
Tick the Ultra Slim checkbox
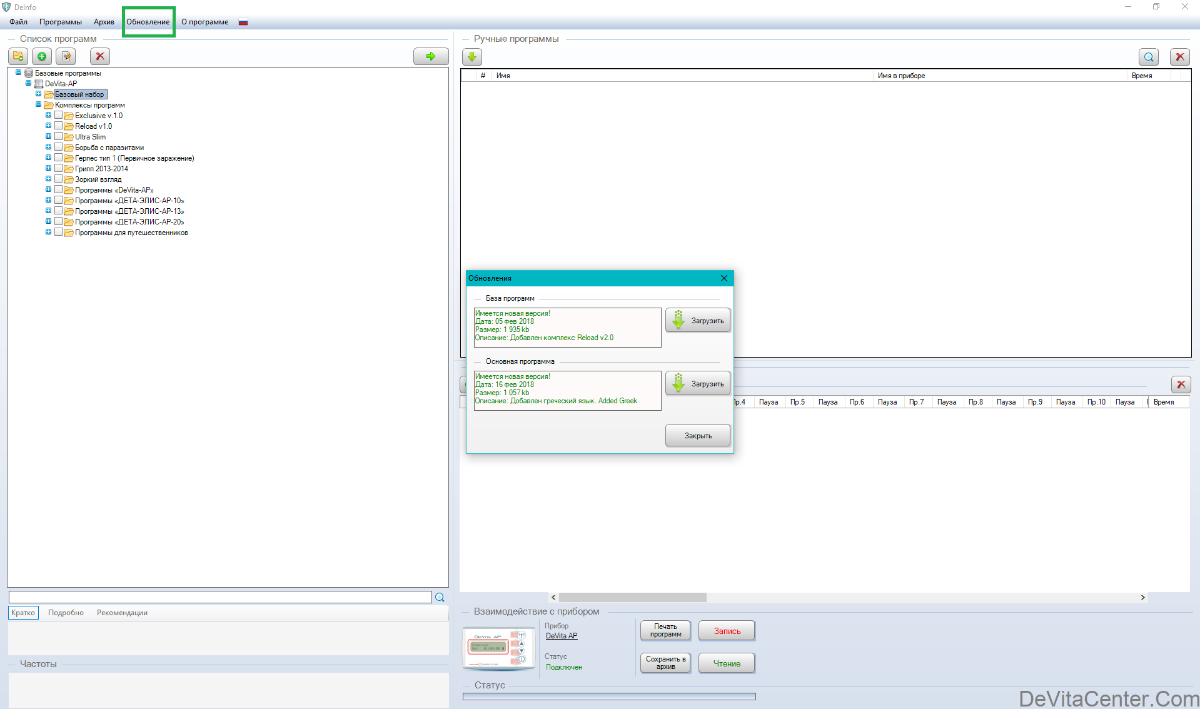tap(58, 137)
